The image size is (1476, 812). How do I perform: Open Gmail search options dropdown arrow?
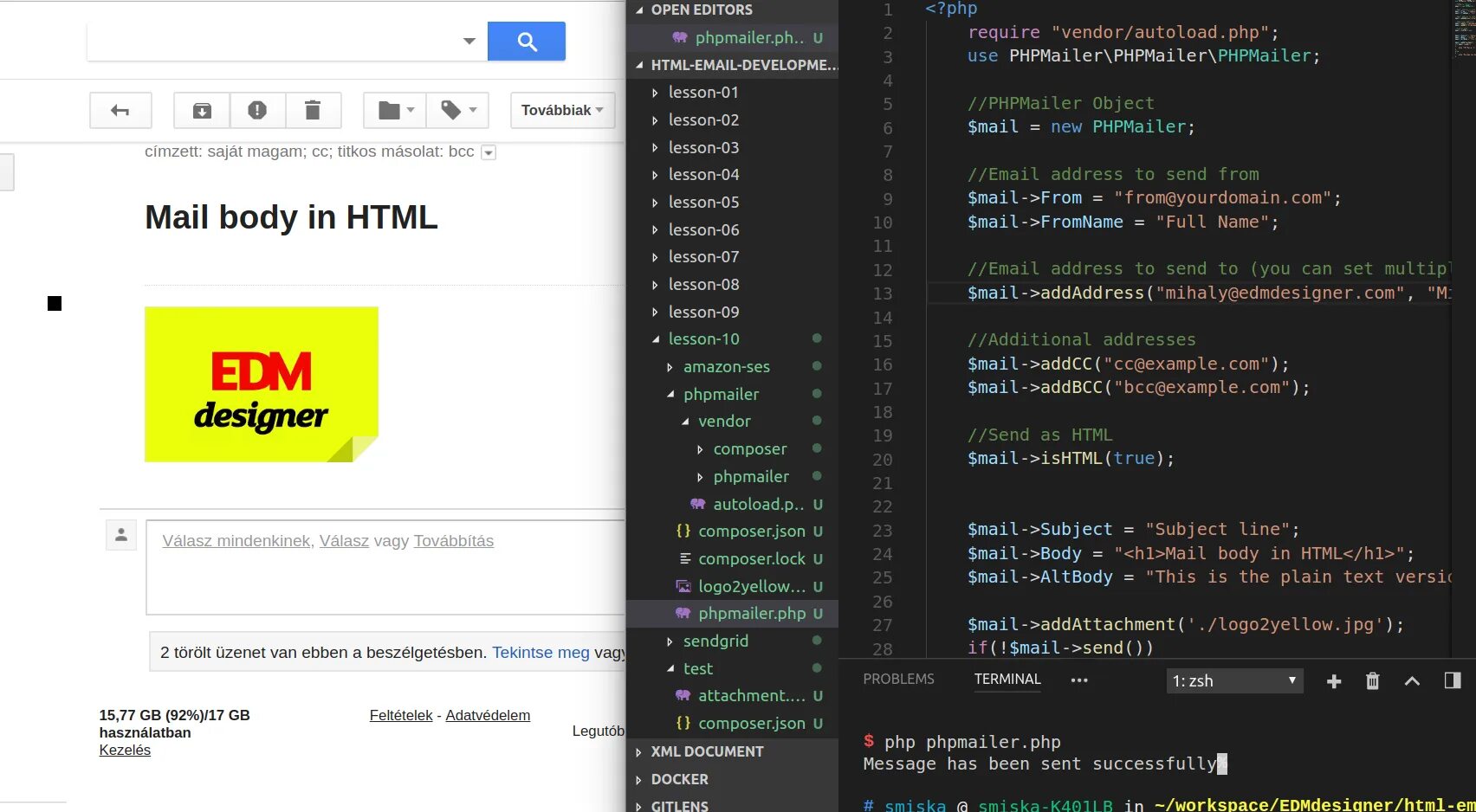[x=469, y=41]
